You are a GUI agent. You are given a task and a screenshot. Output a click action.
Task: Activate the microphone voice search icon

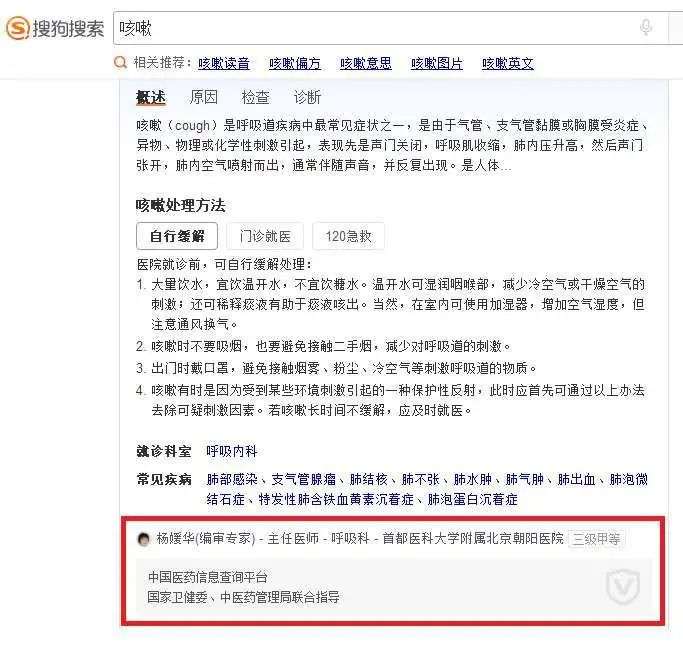click(x=646, y=27)
